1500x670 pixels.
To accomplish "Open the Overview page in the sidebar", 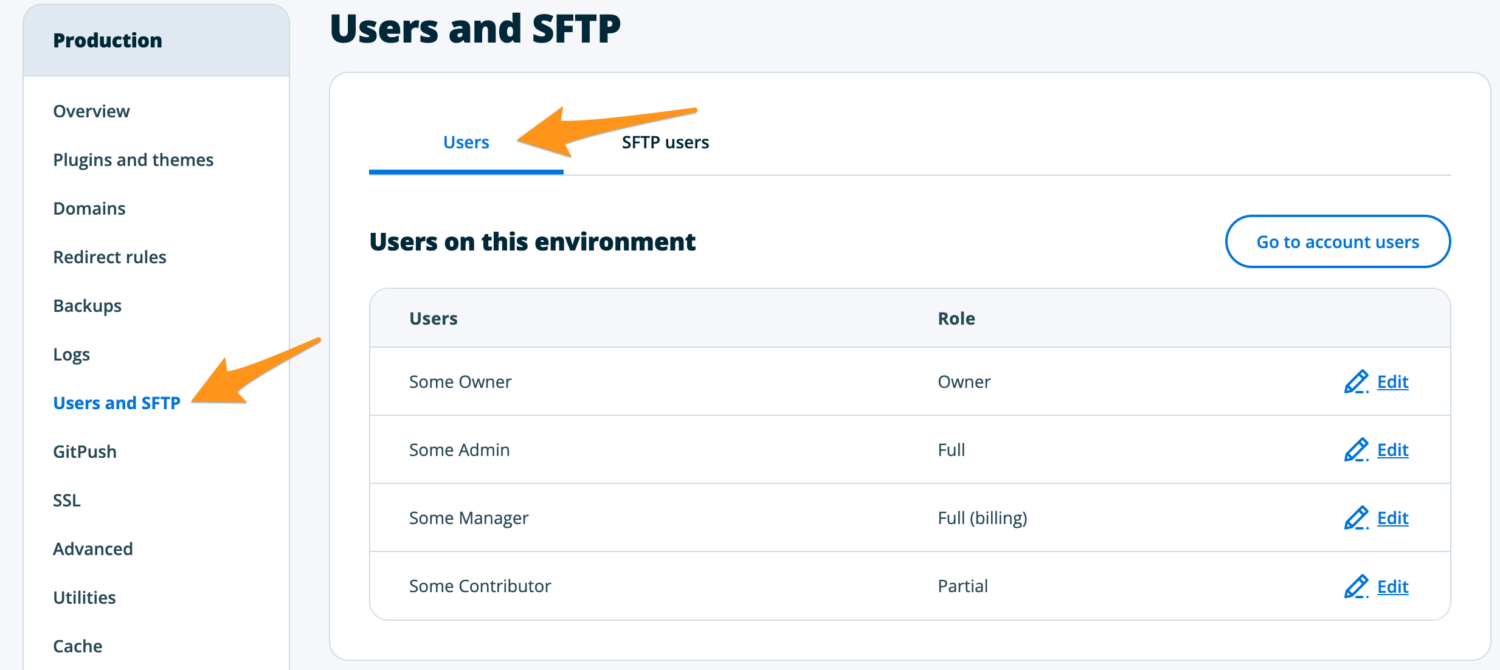I will tap(91, 111).
